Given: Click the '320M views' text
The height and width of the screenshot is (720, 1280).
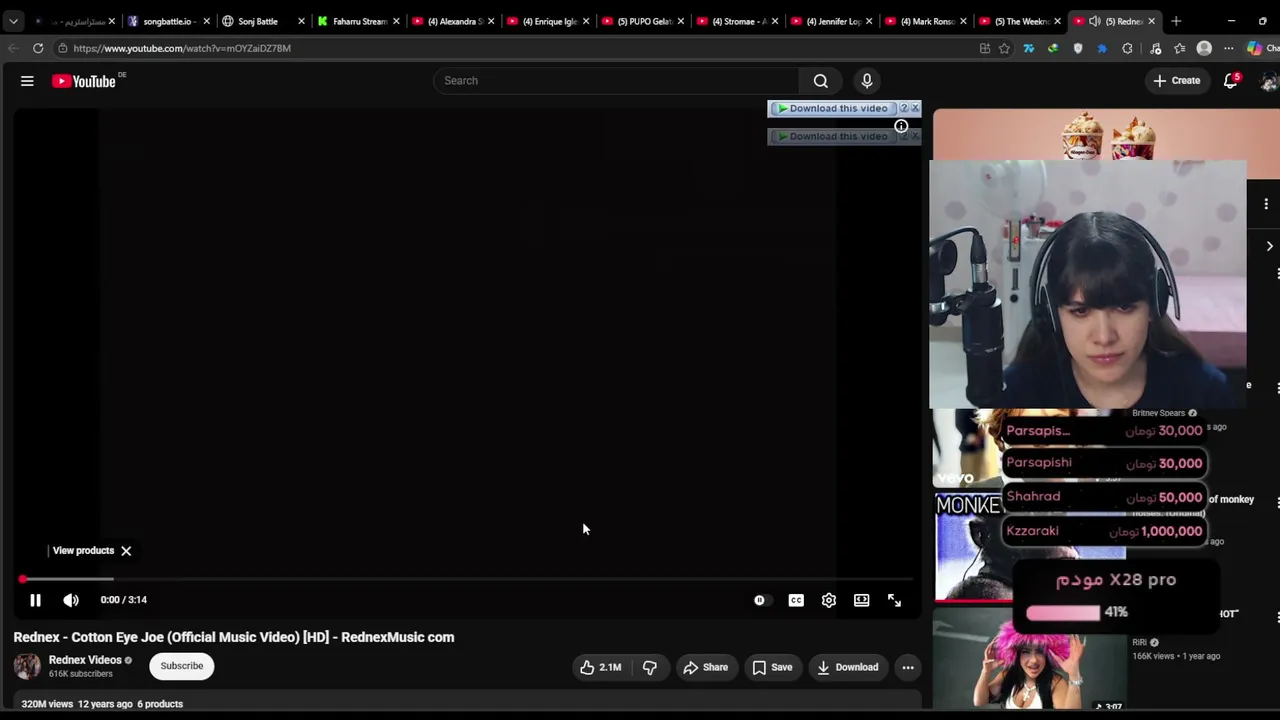Looking at the screenshot, I should click(x=47, y=704).
